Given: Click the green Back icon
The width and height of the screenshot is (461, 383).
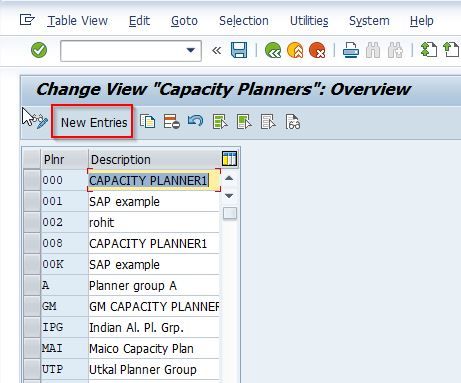Looking at the screenshot, I should [x=273, y=50].
